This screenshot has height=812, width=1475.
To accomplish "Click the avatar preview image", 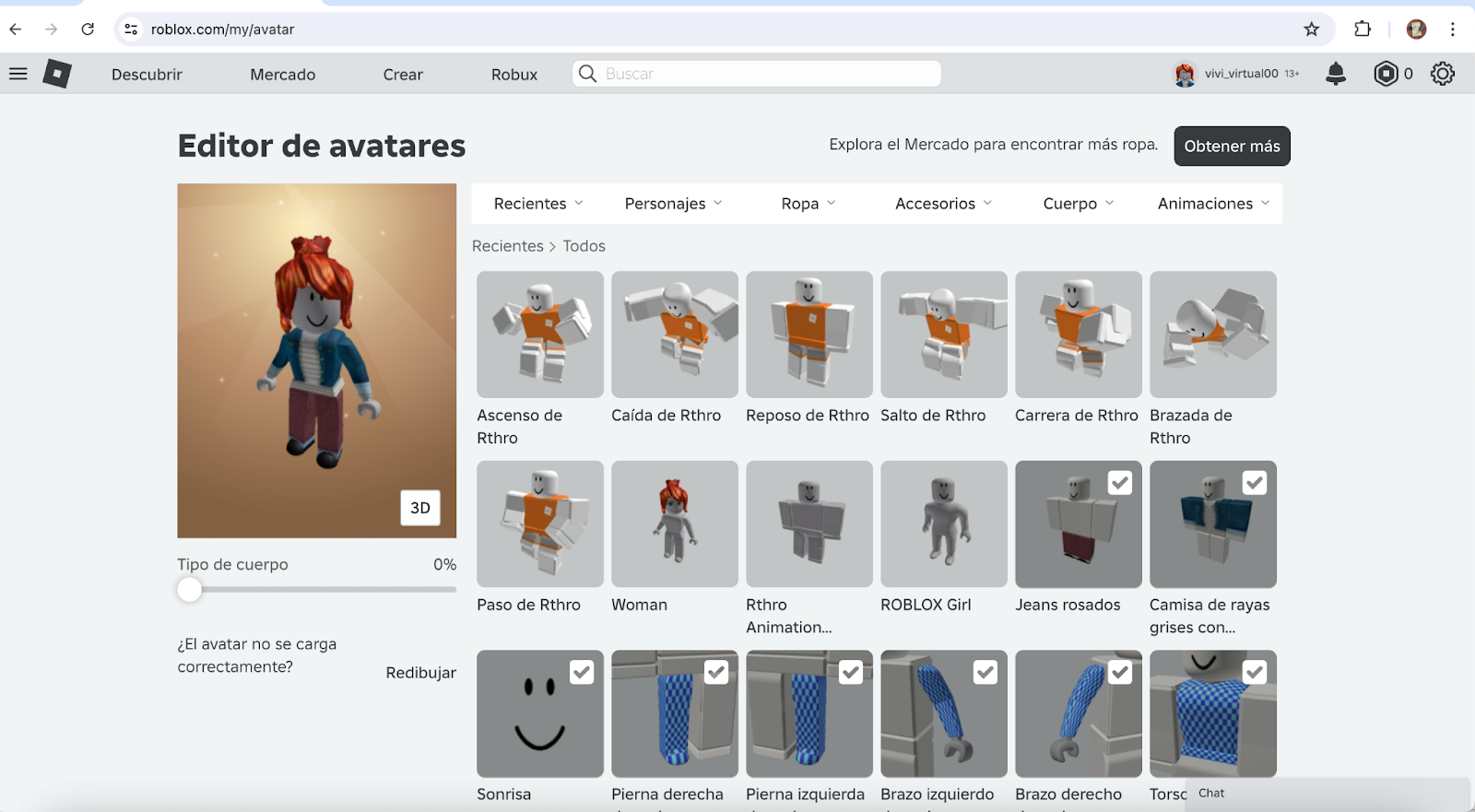I will point(317,360).
